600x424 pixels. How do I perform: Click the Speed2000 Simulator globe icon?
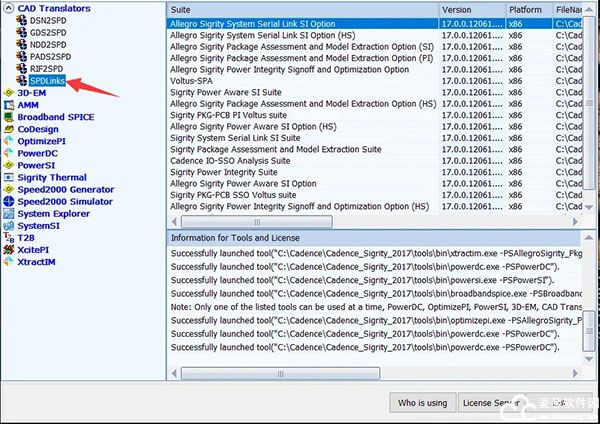coord(8,201)
